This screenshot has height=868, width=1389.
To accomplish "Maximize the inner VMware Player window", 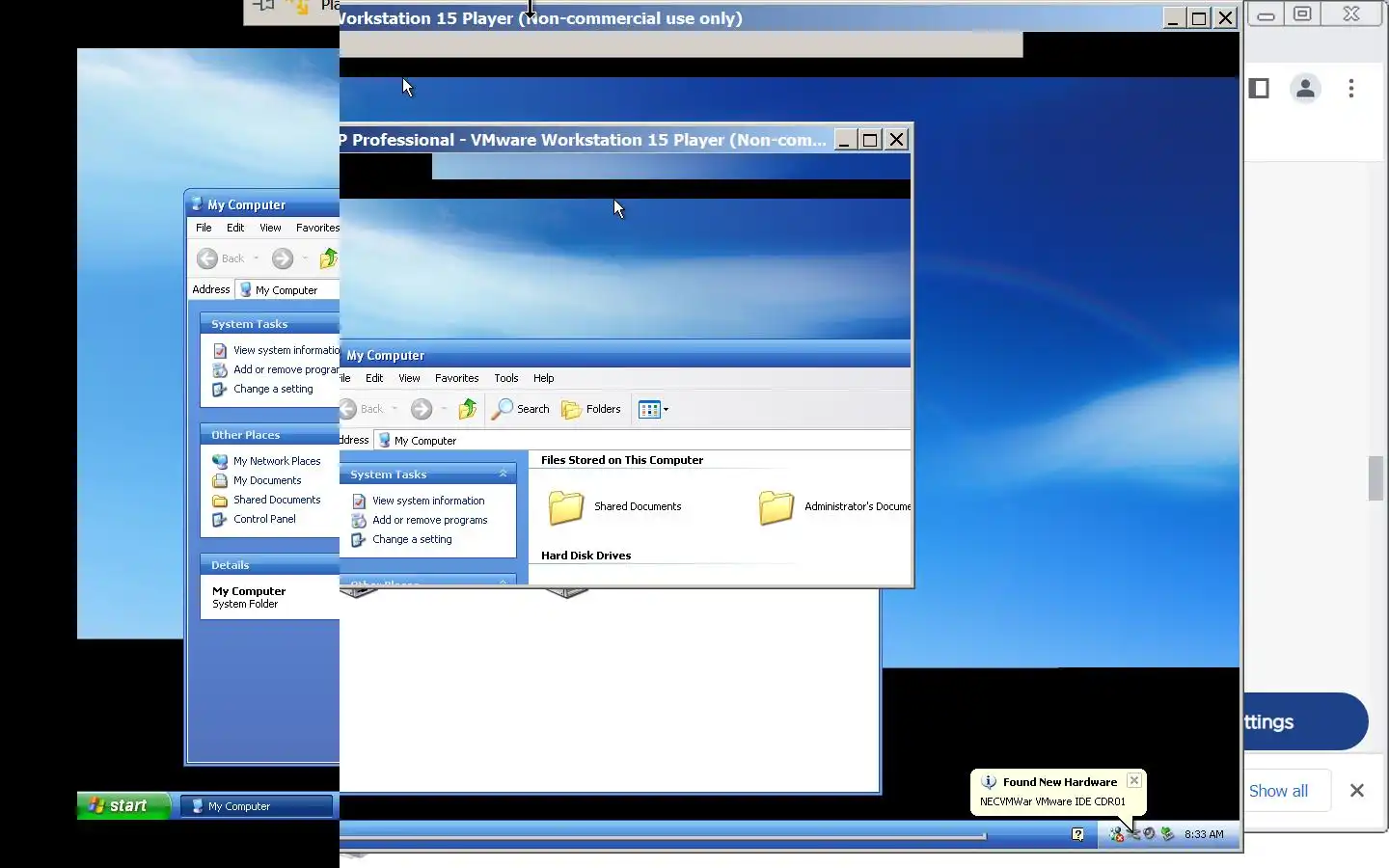I will [x=870, y=140].
